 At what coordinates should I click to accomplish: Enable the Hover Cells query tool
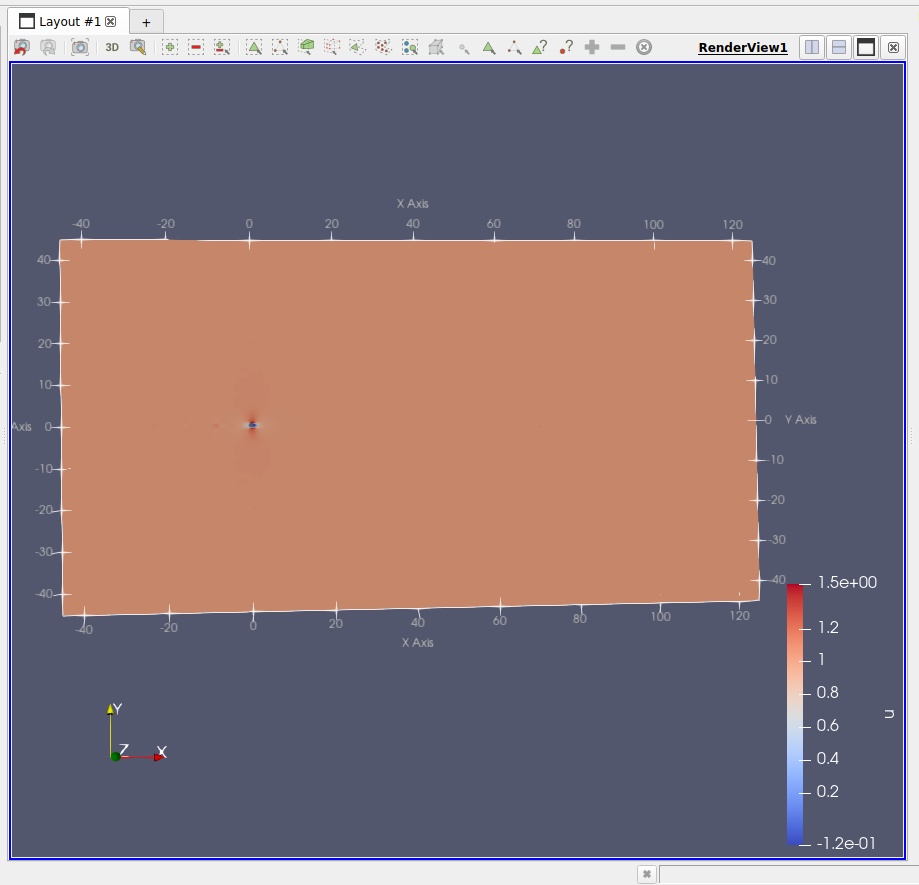538,46
